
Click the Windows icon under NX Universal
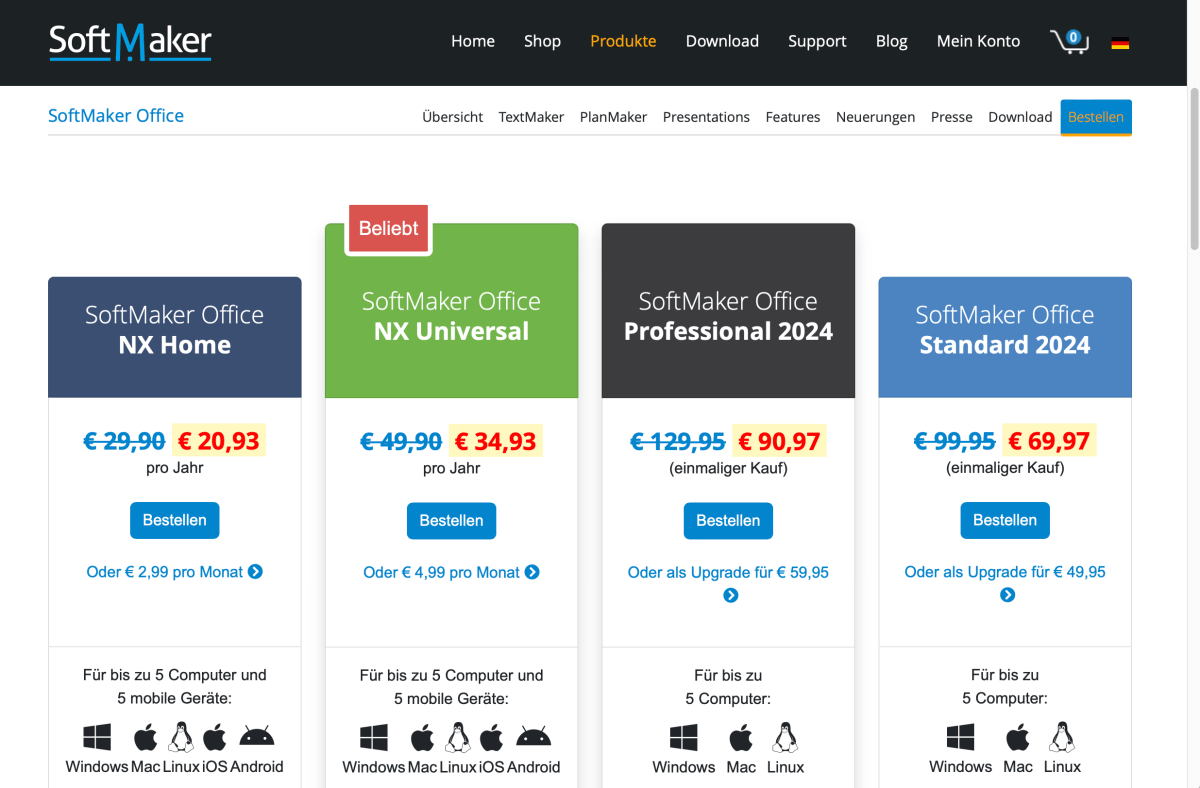374,739
